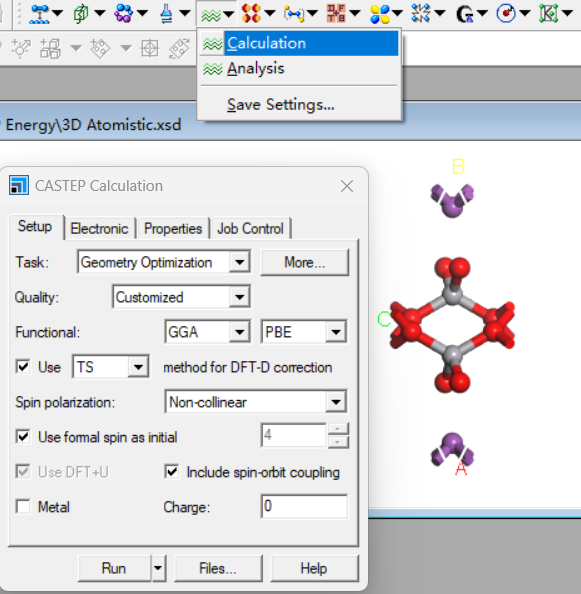Click the red and yellow orbitals module icon
581x594 pixels.
click(x=251, y=14)
